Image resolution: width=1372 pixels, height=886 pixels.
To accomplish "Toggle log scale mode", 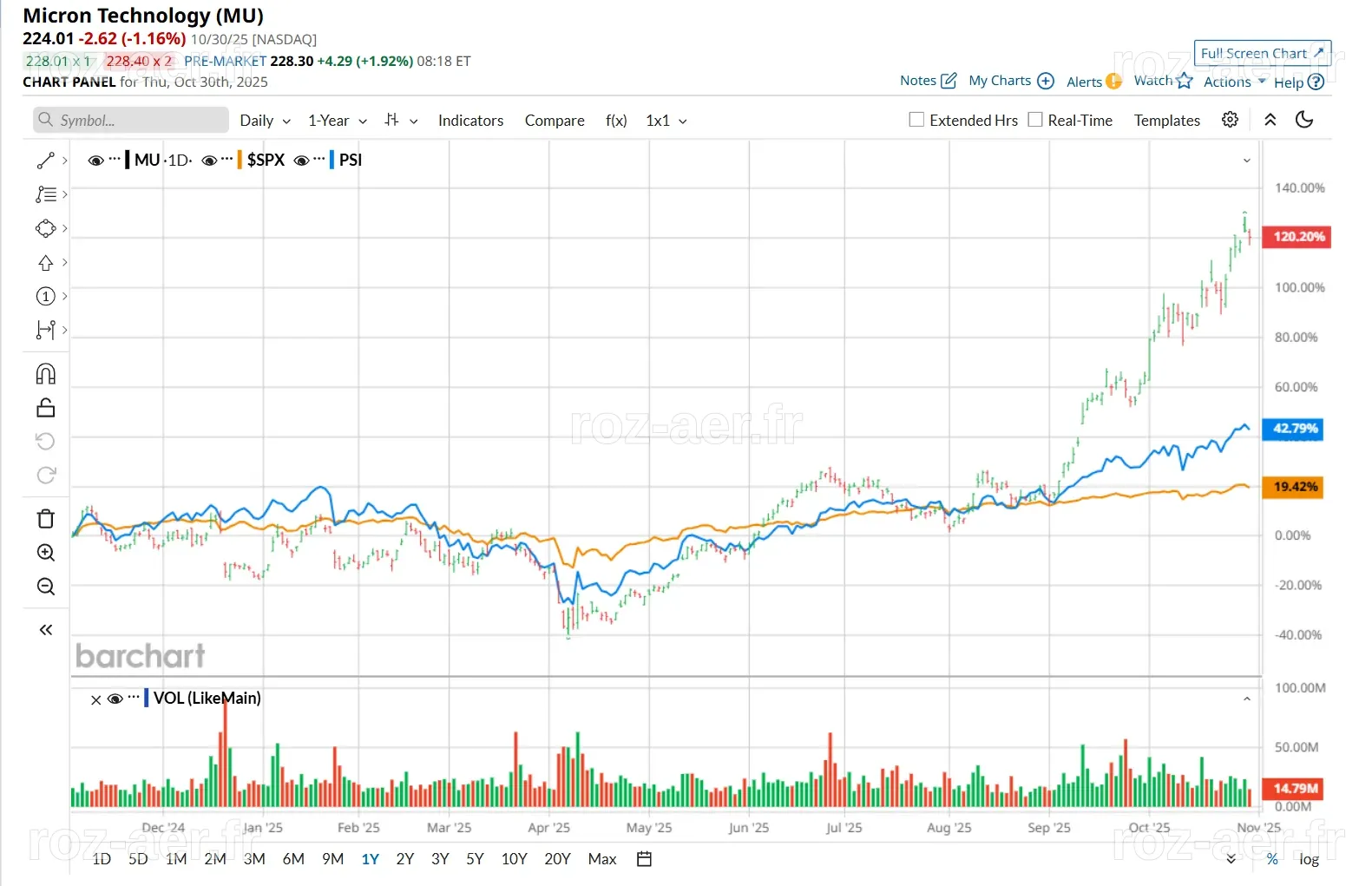I will click(x=1309, y=859).
